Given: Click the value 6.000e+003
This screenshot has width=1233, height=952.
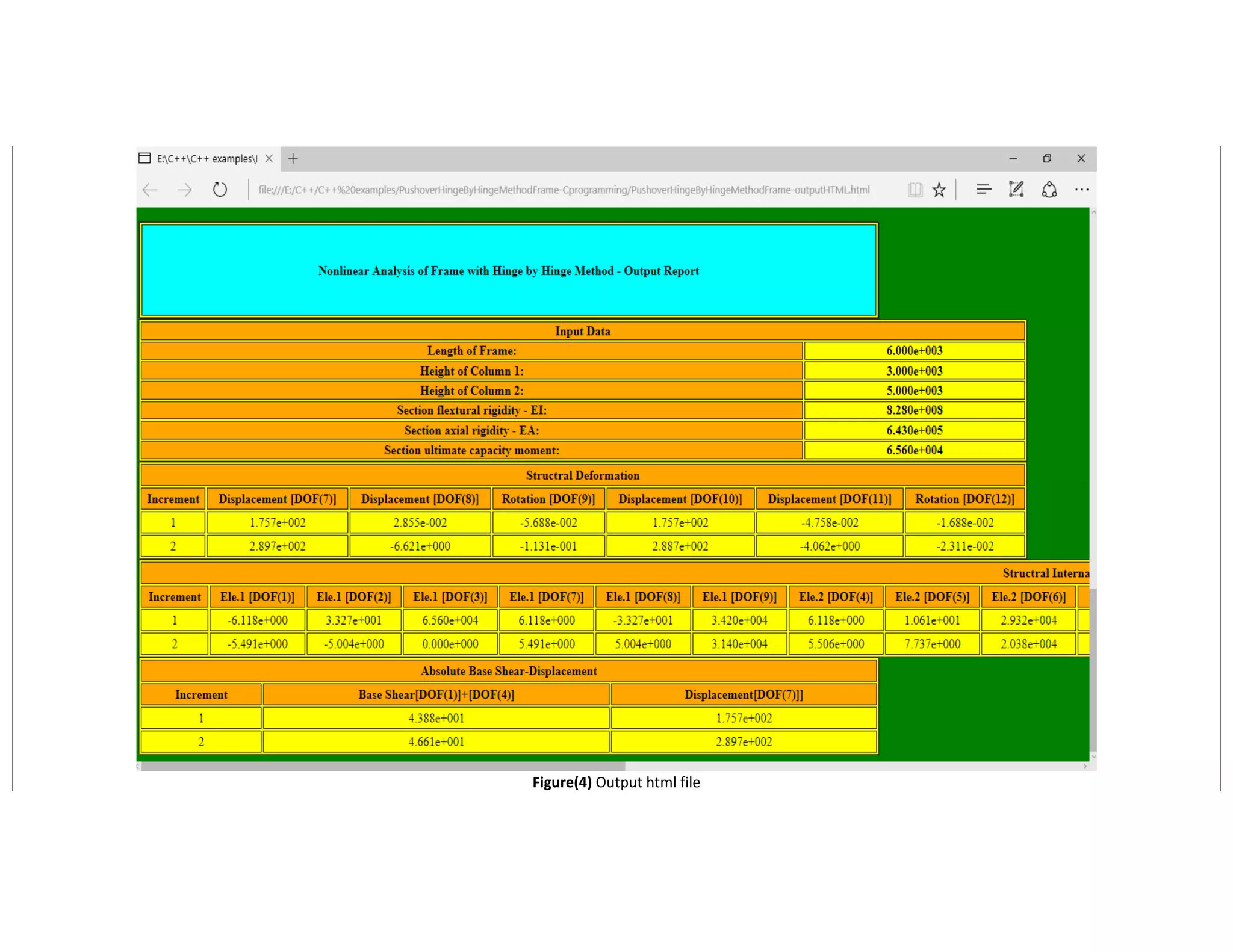Looking at the screenshot, I should coord(915,351).
